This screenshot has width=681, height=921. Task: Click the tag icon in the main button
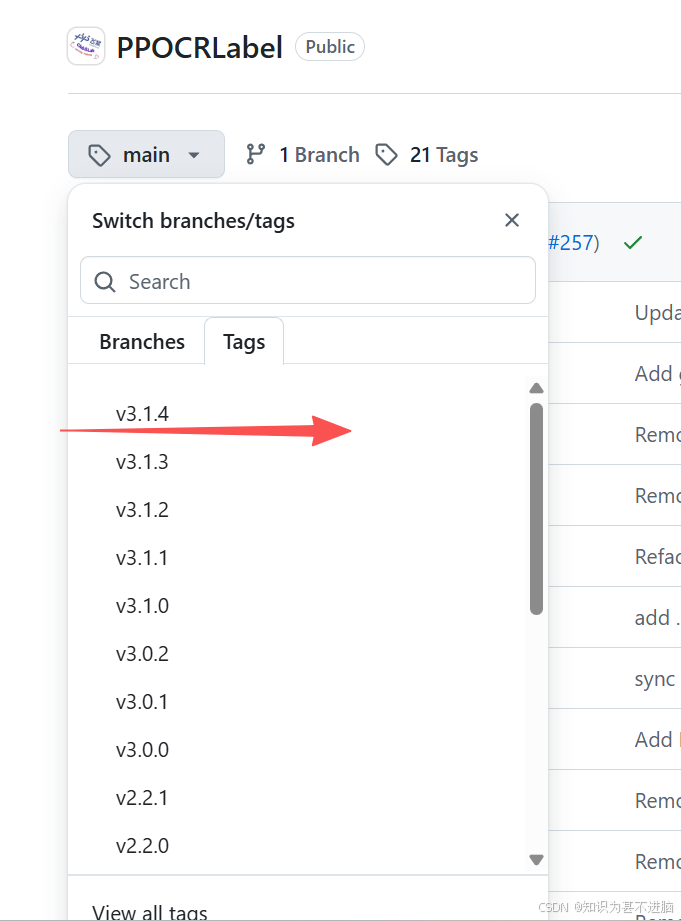click(x=99, y=155)
